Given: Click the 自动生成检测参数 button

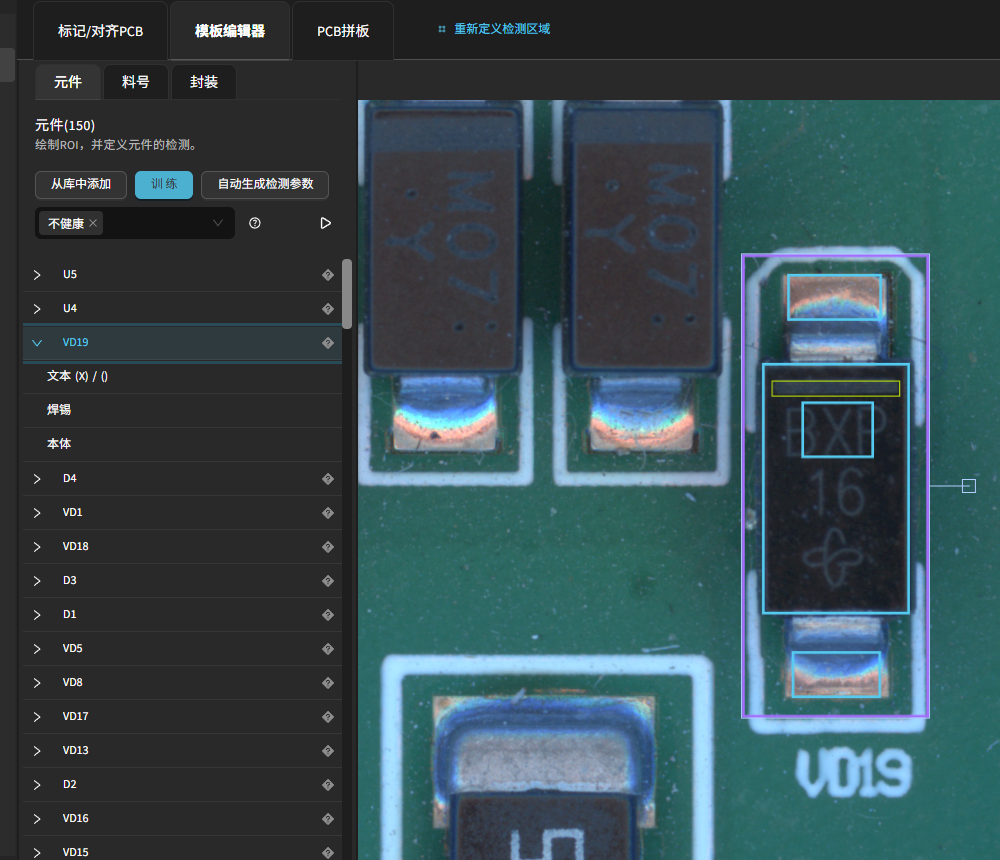Looking at the screenshot, I should pos(265,184).
